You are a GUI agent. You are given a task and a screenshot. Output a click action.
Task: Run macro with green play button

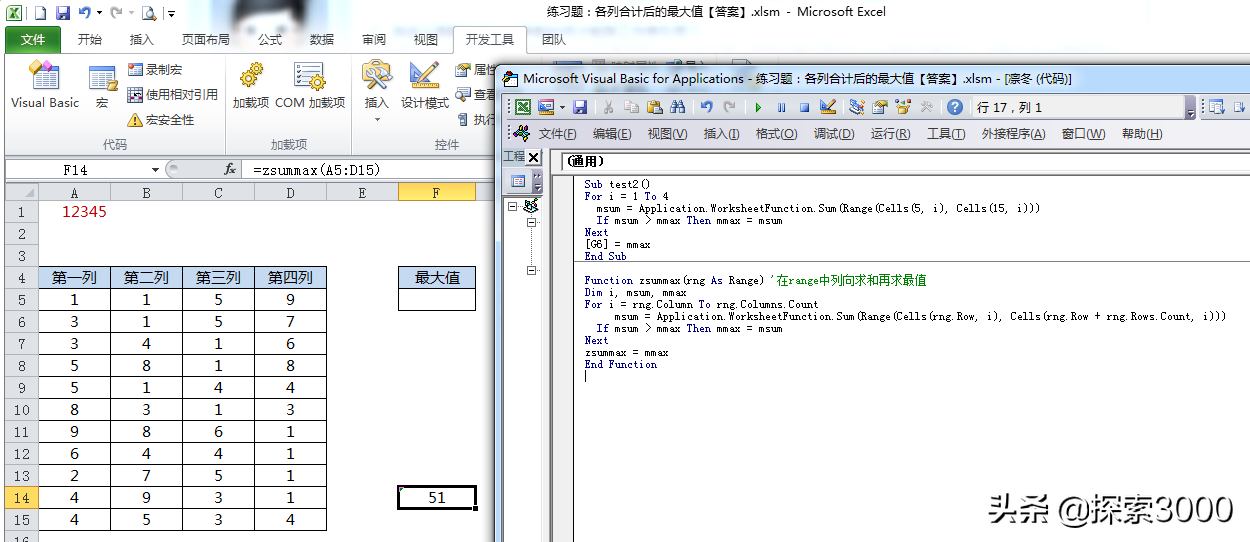758,107
